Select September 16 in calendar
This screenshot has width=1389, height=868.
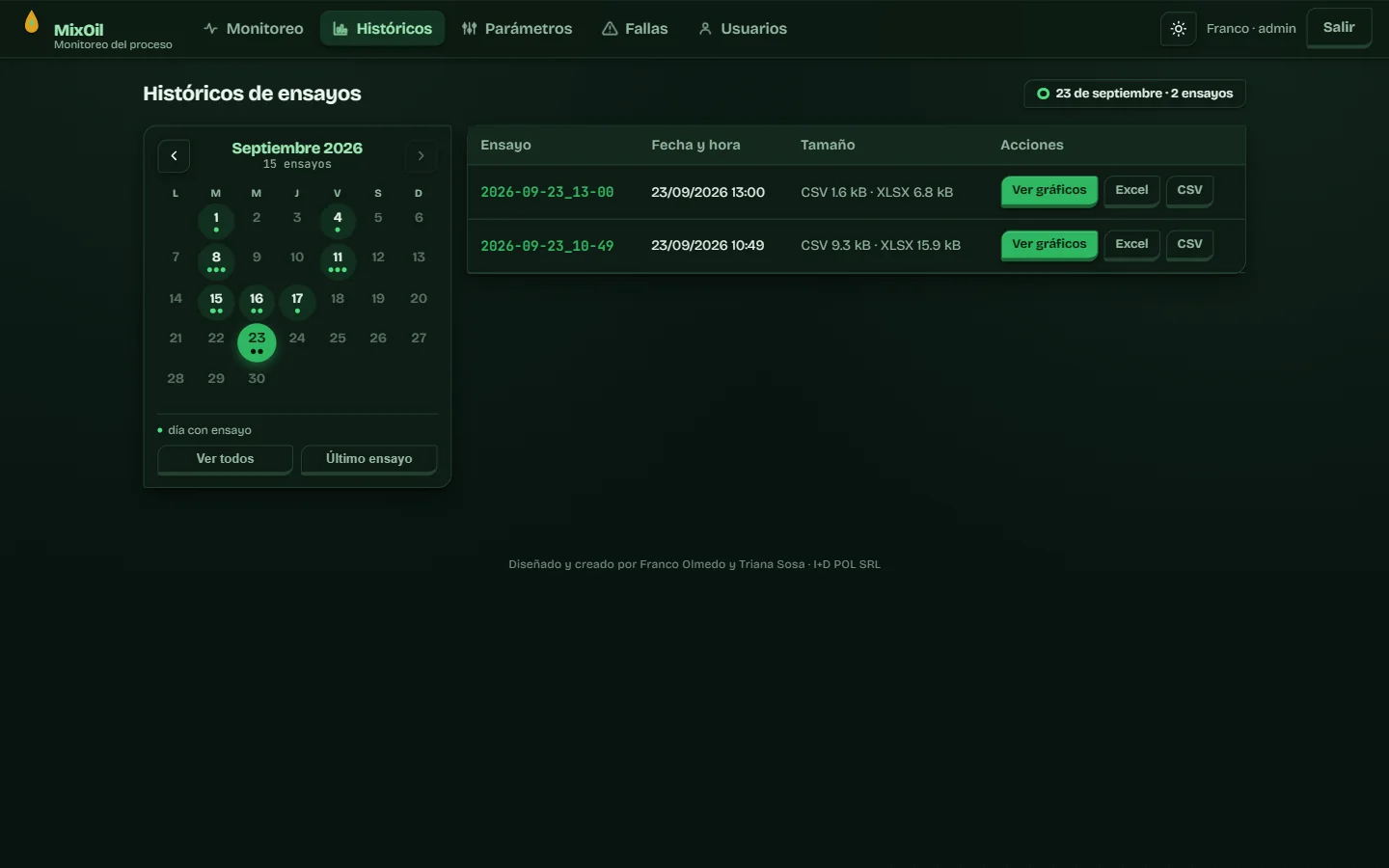[x=257, y=302]
